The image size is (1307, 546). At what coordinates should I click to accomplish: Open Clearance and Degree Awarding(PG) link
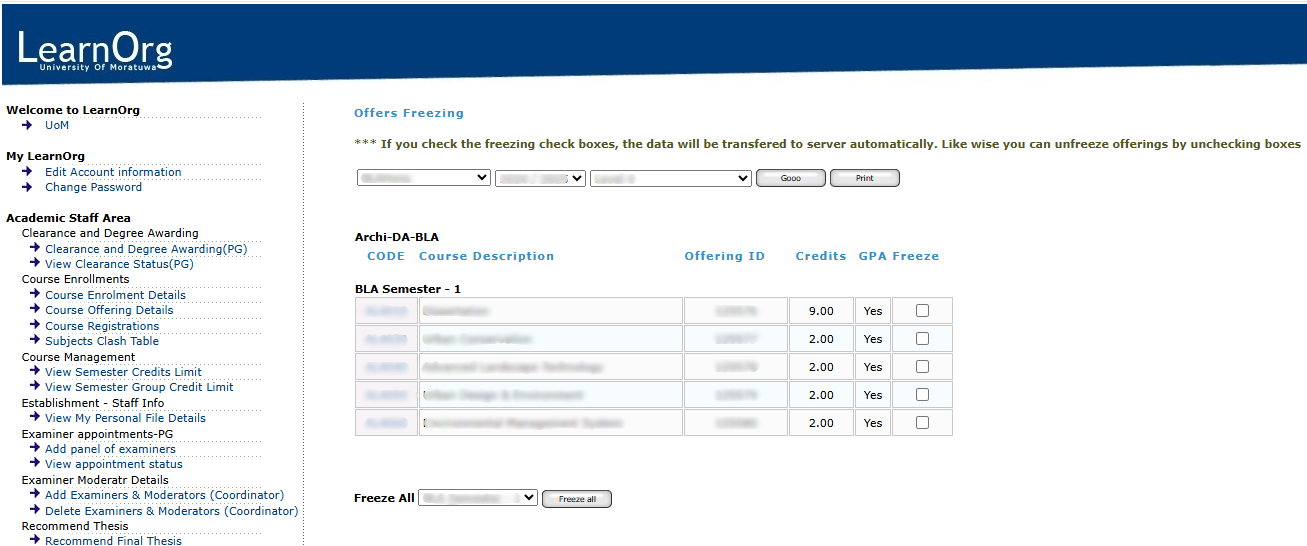pyautogui.click(x=146, y=249)
